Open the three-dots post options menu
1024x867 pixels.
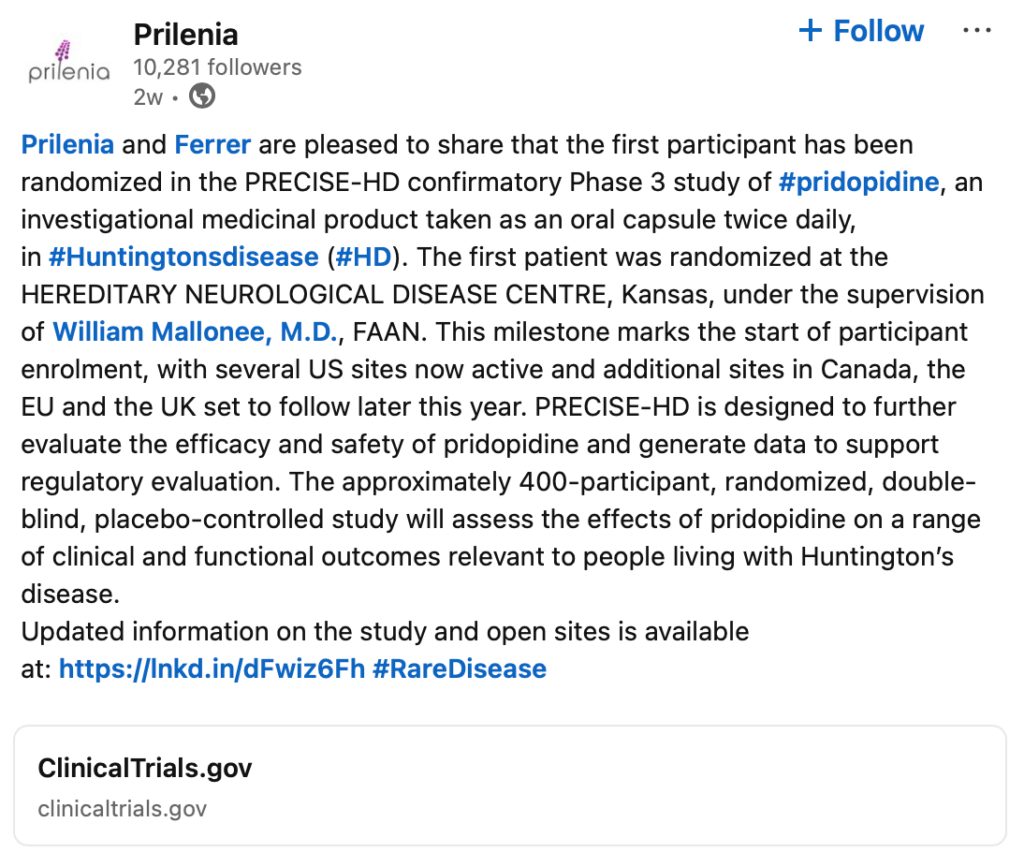coord(977,31)
